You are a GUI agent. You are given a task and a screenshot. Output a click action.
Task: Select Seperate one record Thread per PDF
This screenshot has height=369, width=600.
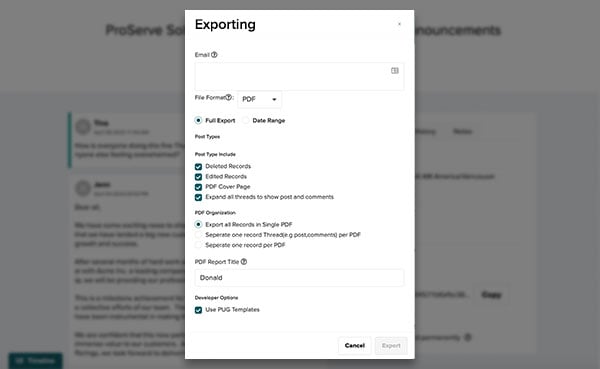198,235
